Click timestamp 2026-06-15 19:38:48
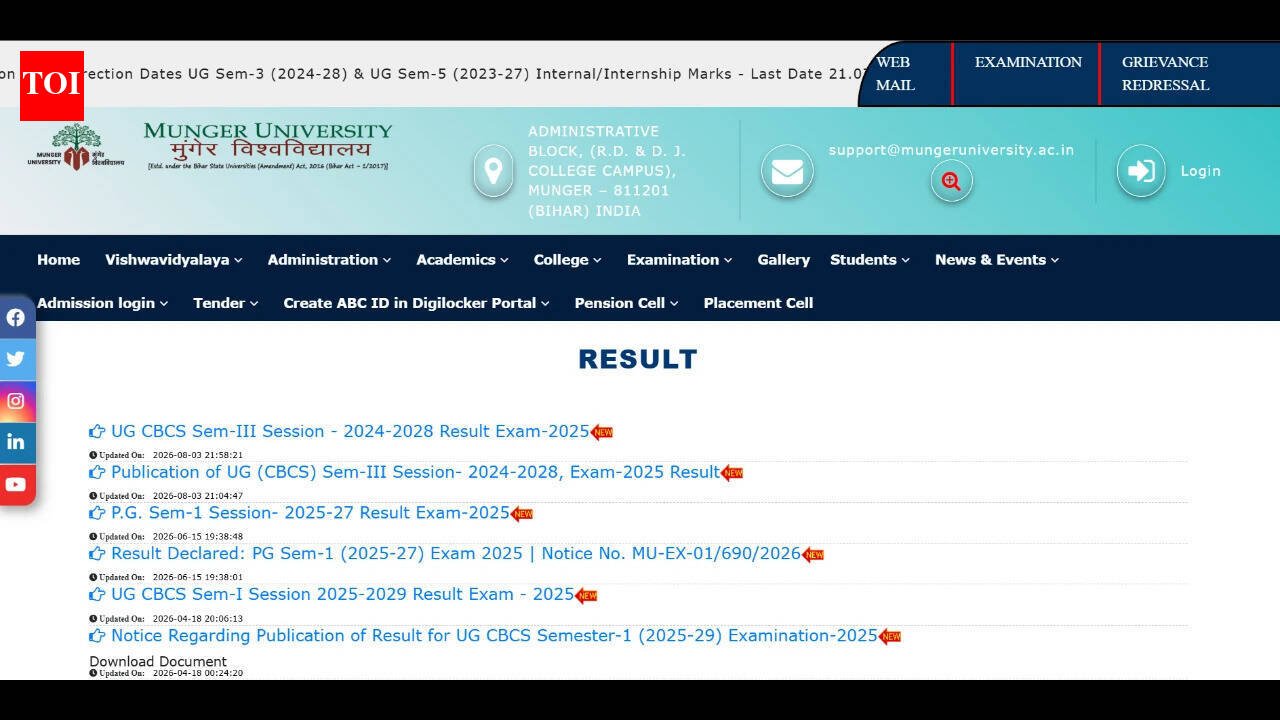The width and height of the screenshot is (1280, 720). click(197, 537)
